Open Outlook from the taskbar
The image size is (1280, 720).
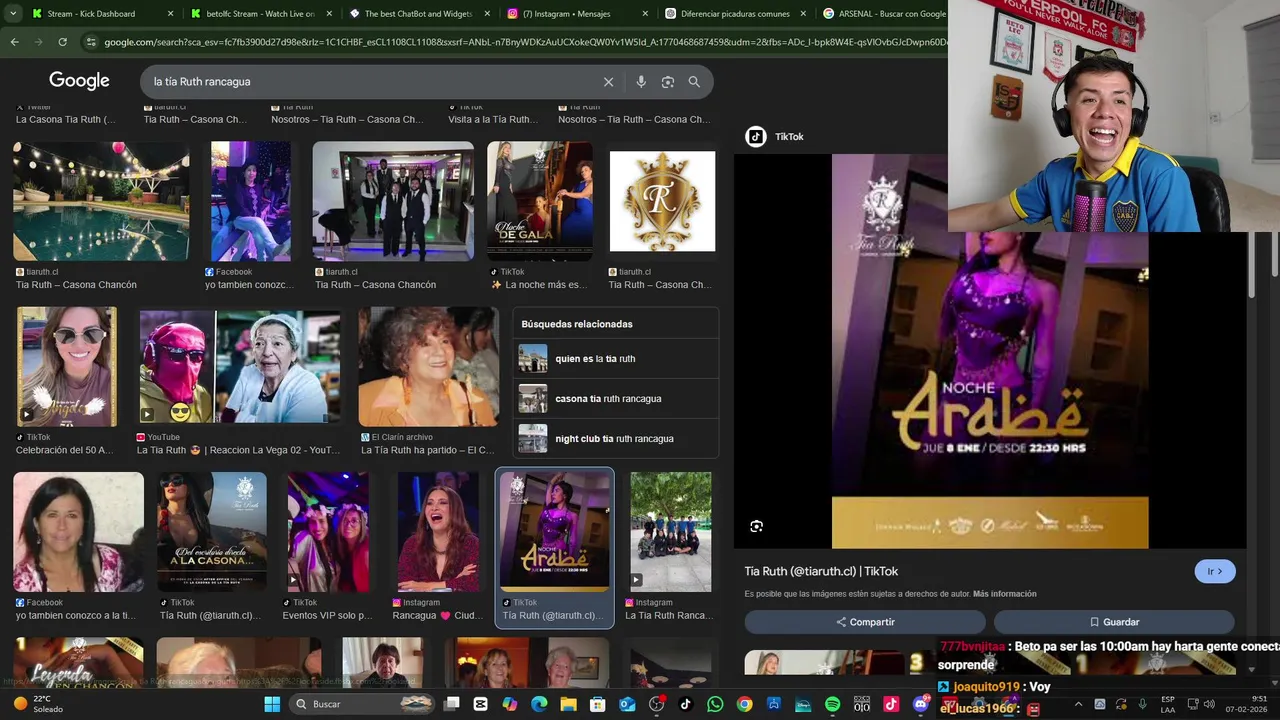(x=627, y=704)
